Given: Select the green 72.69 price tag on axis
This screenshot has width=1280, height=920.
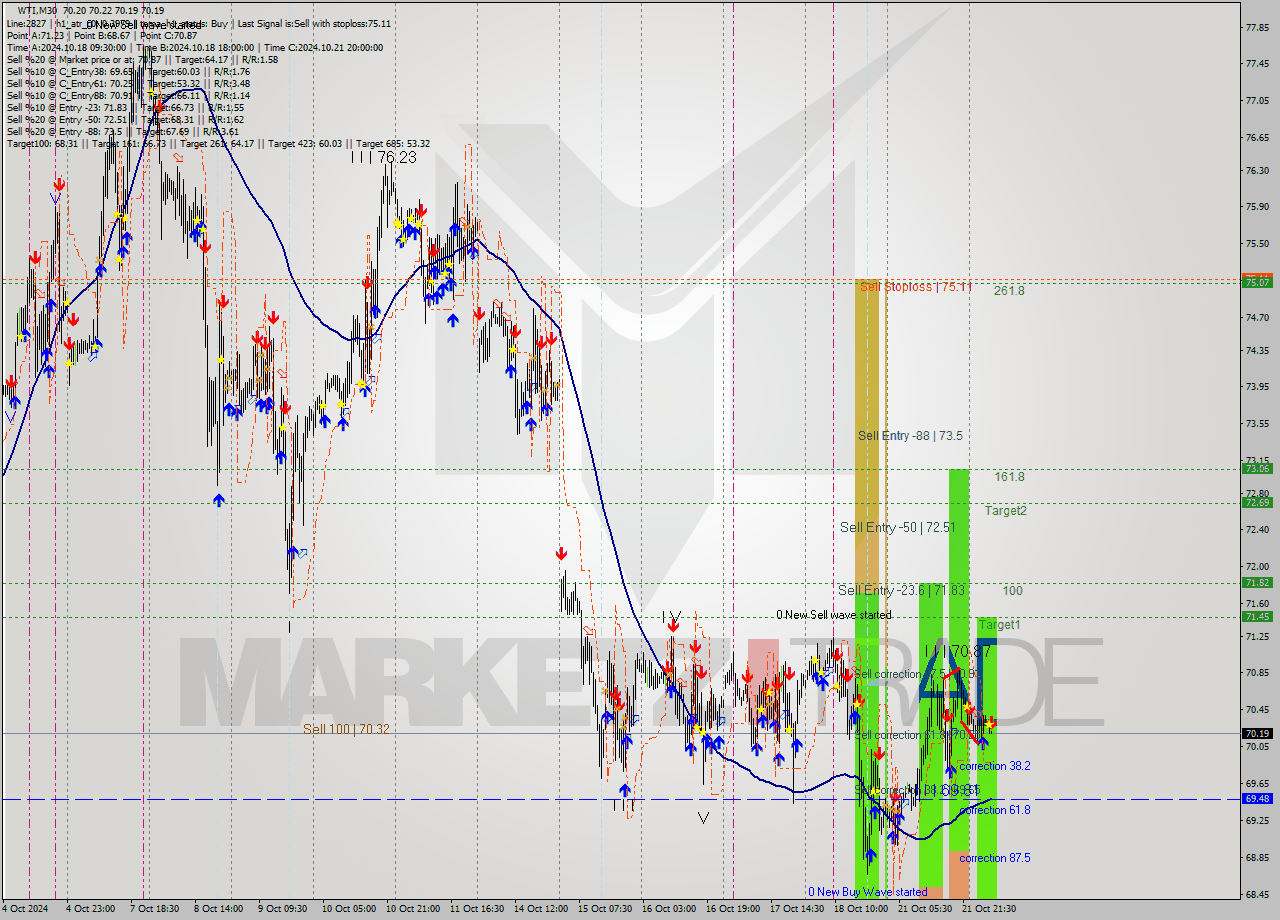Looking at the screenshot, I should [x=1257, y=502].
